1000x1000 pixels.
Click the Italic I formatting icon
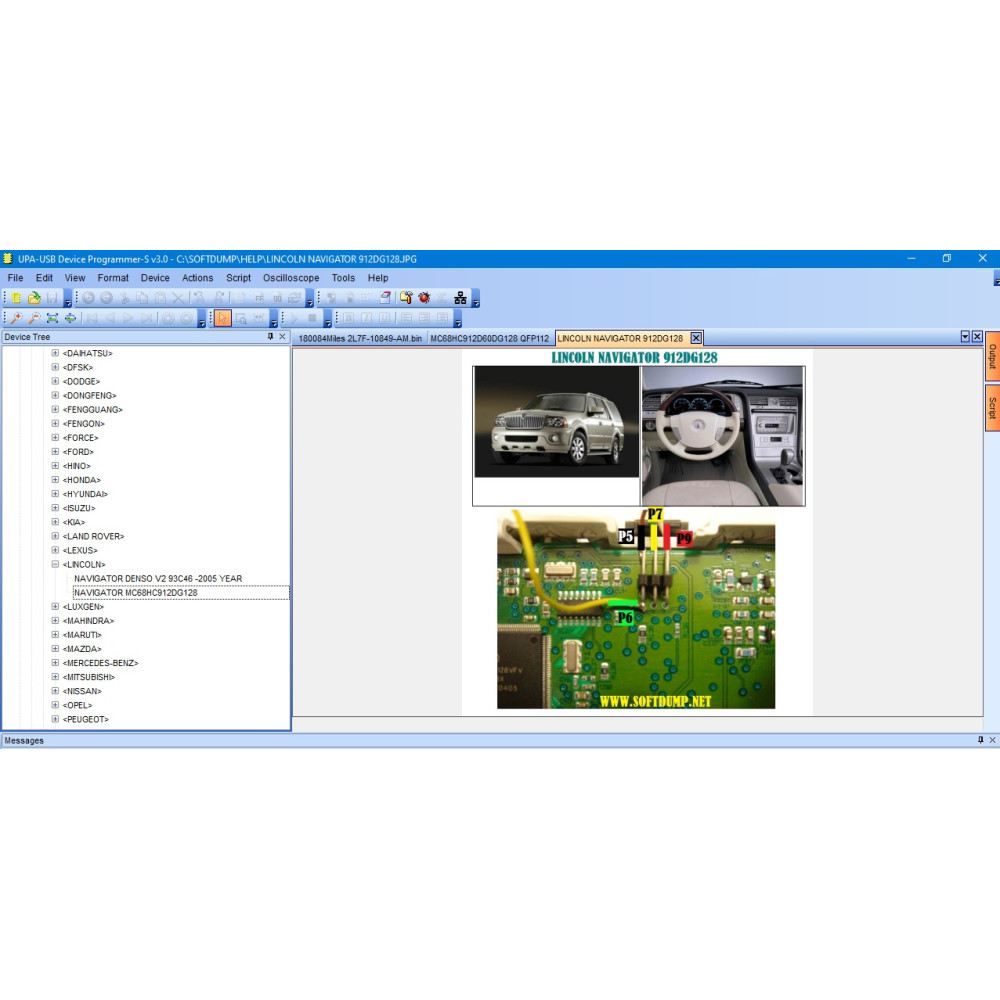(x=367, y=318)
